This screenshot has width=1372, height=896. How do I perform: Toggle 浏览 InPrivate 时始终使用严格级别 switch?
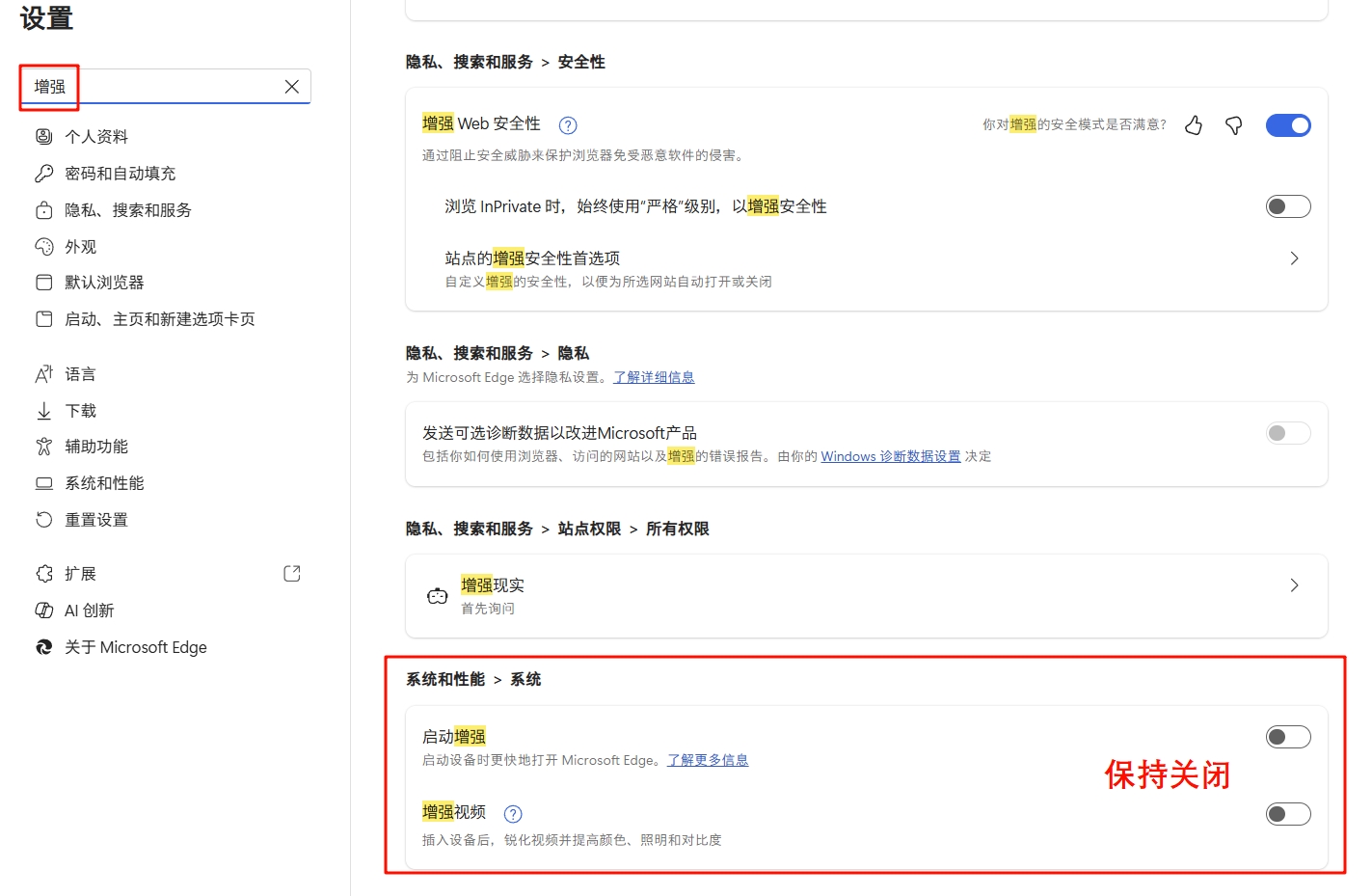[1288, 205]
